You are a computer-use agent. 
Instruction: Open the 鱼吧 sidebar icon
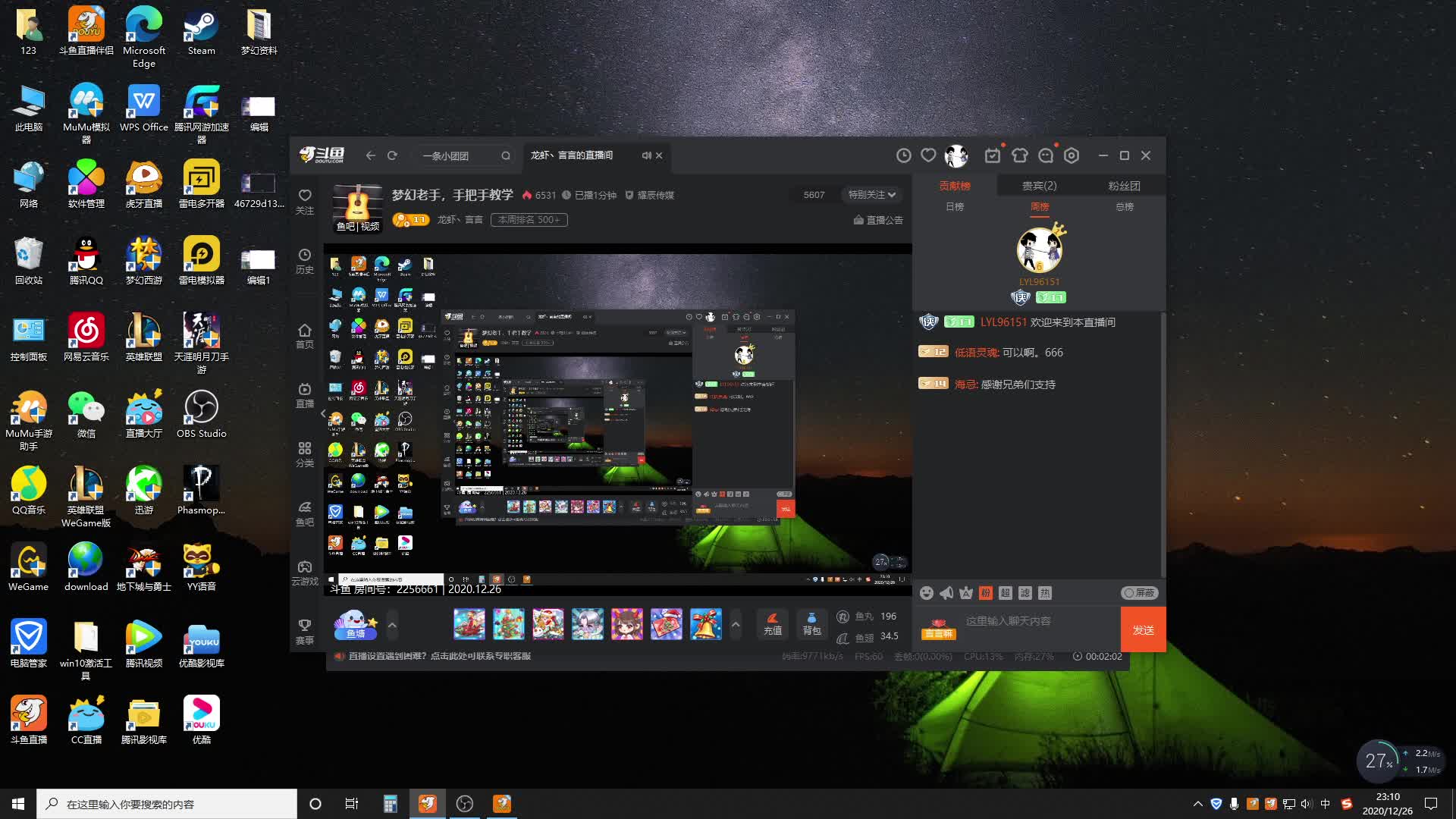point(304,513)
